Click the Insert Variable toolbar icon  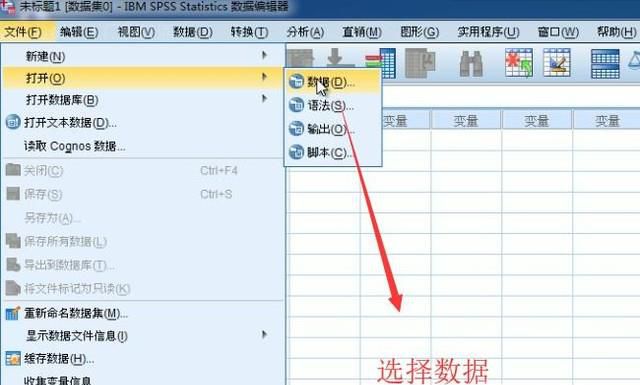click(557, 63)
